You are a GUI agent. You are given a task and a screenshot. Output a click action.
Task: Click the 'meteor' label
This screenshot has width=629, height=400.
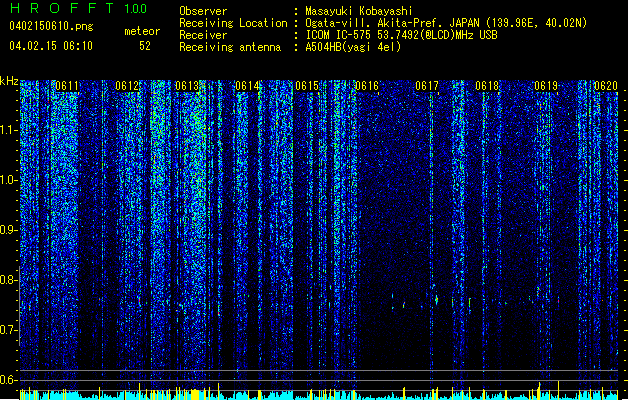point(142,31)
